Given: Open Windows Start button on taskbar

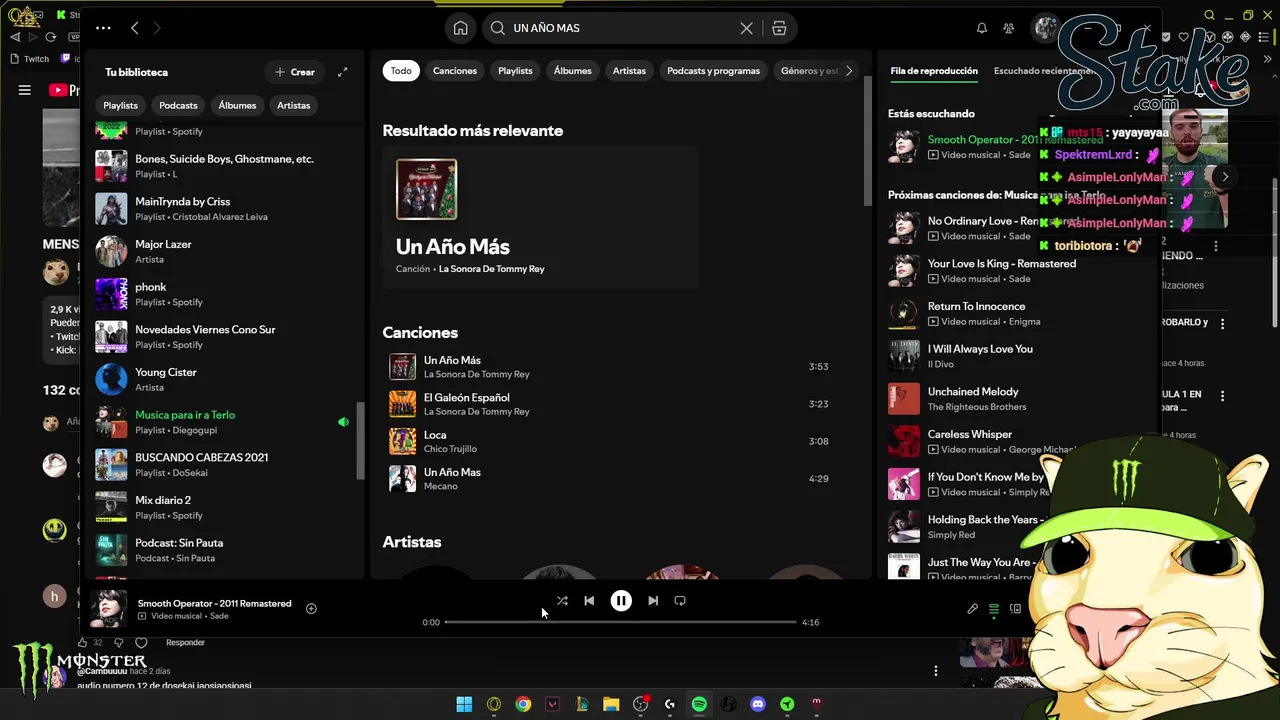Looking at the screenshot, I should pos(464,704).
